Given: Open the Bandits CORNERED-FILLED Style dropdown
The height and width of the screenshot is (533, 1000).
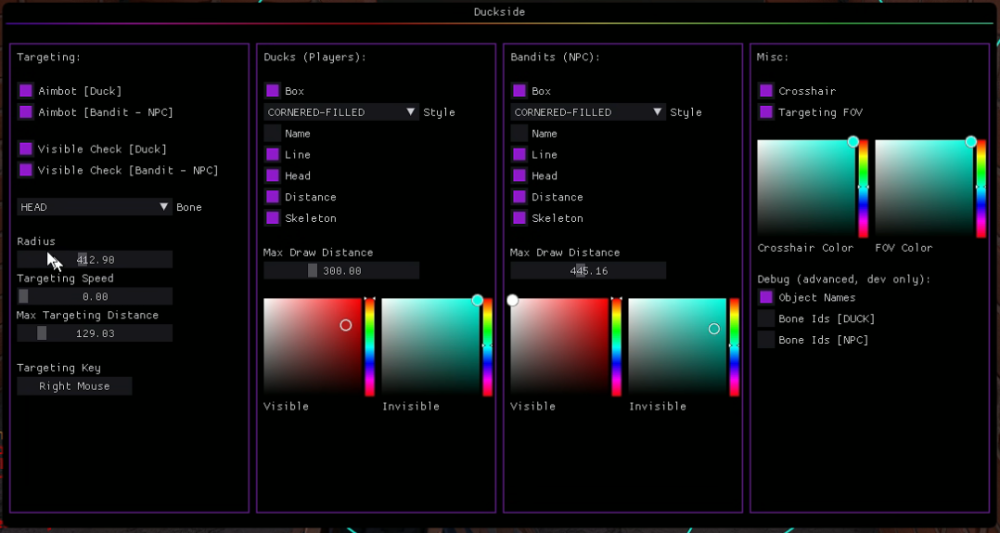Looking at the screenshot, I should tap(588, 112).
